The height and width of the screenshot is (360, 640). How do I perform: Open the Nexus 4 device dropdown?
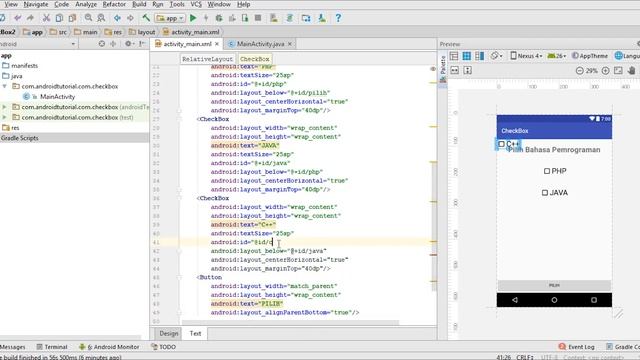tap(527, 56)
